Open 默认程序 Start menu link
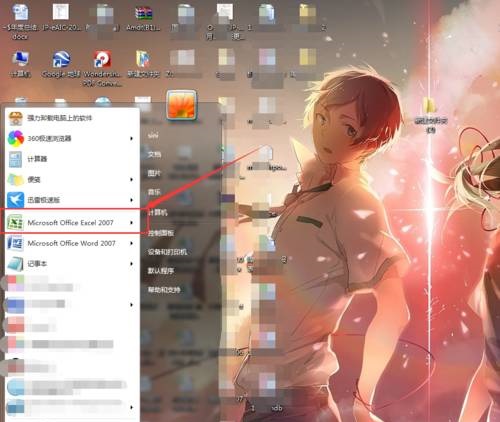The height and width of the screenshot is (422, 500). tap(161, 271)
